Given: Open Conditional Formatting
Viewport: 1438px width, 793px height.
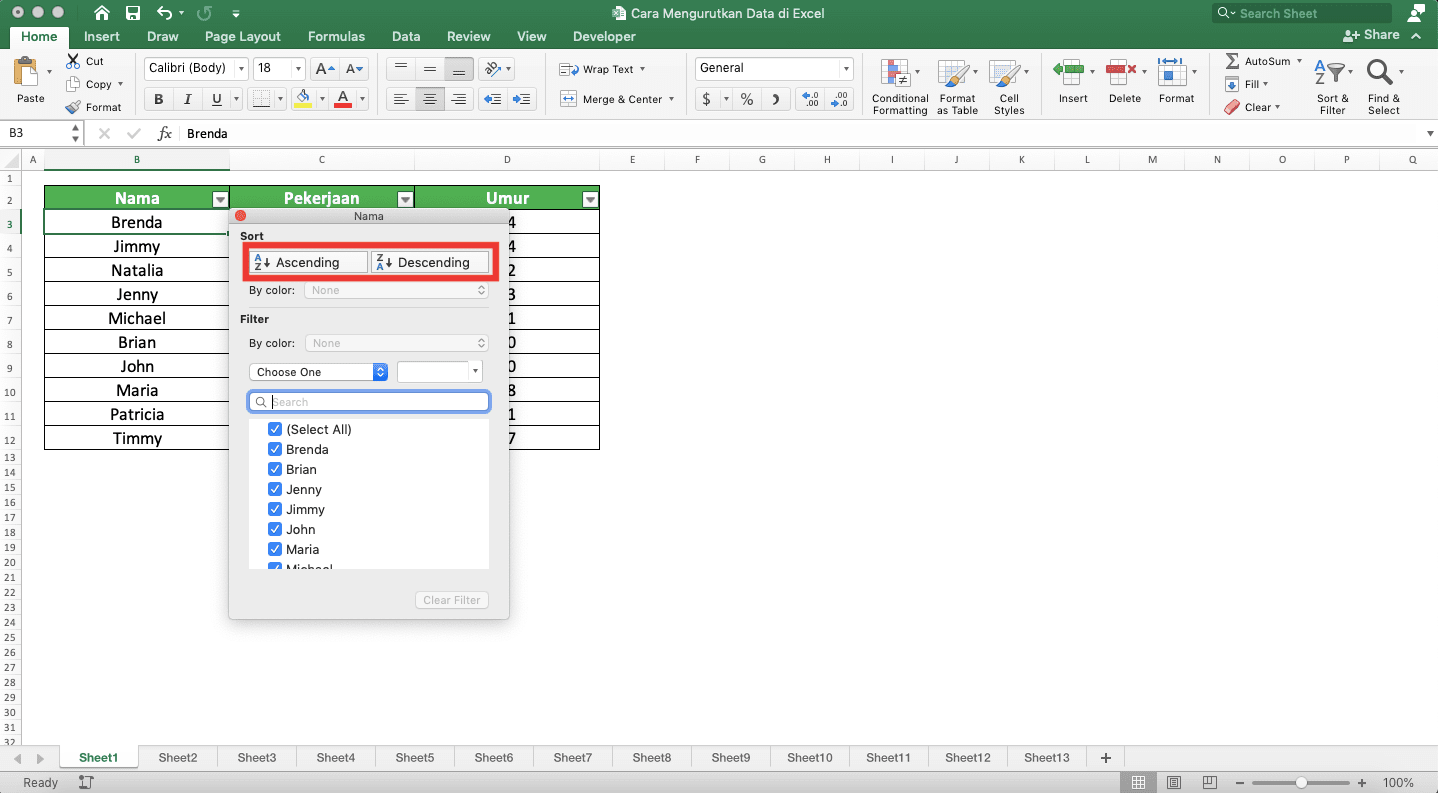Looking at the screenshot, I should [x=900, y=86].
